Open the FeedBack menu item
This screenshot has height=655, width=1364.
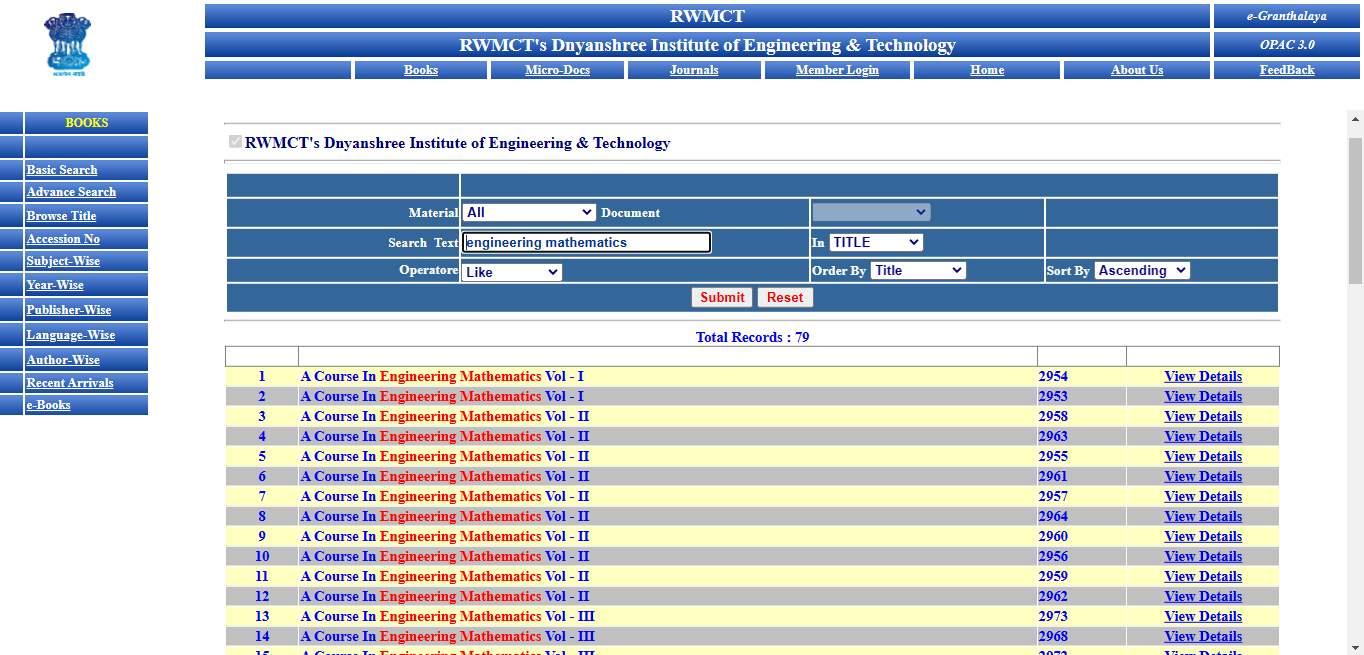tap(1287, 70)
